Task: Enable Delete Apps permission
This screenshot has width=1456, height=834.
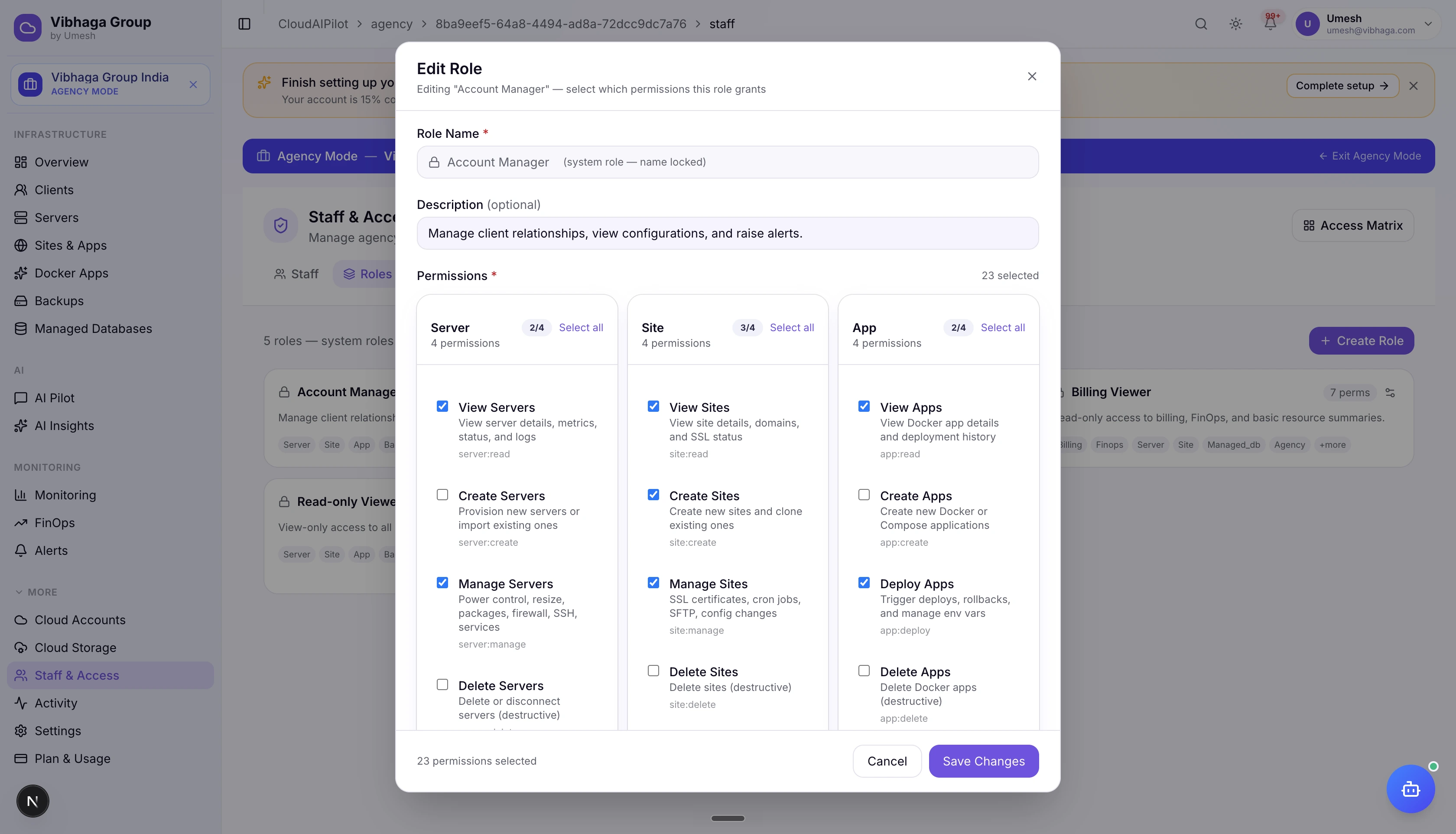Action: (x=864, y=671)
